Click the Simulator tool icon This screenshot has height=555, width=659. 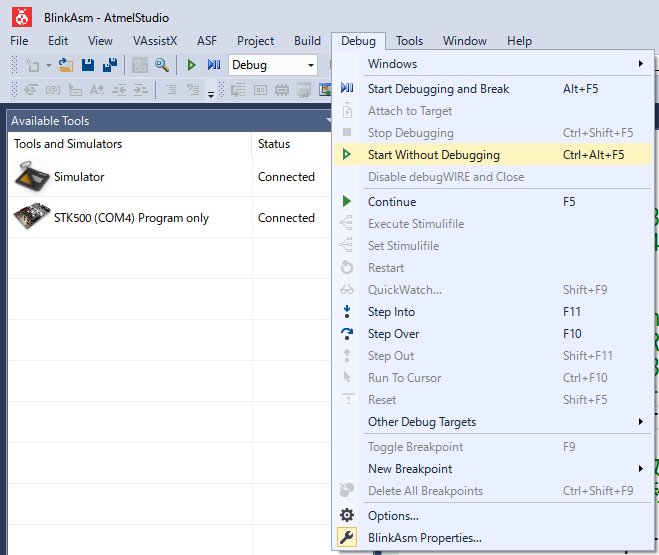pos(31,176)
